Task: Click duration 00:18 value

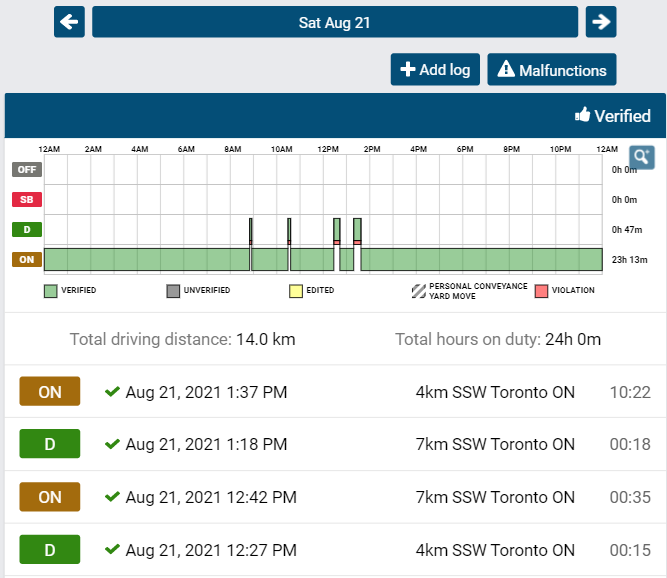Action: [630, 444]
